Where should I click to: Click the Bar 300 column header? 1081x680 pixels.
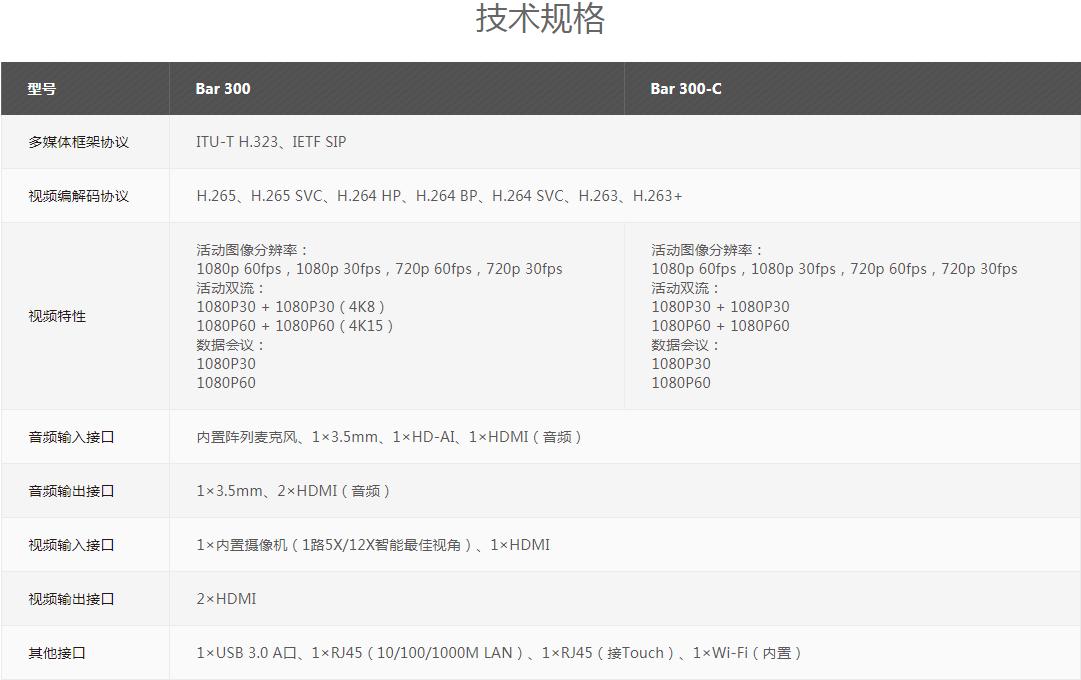pyautogui.click(x=223, y=89)
